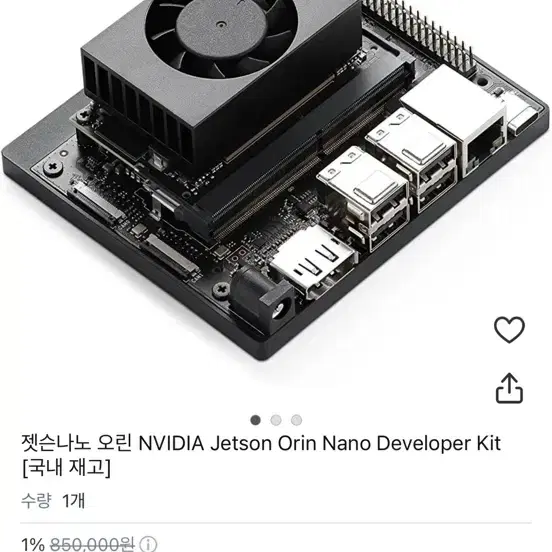Click the 1% discount label
Viewport: 552px width, 552px height.
click(x=33, y=544)
